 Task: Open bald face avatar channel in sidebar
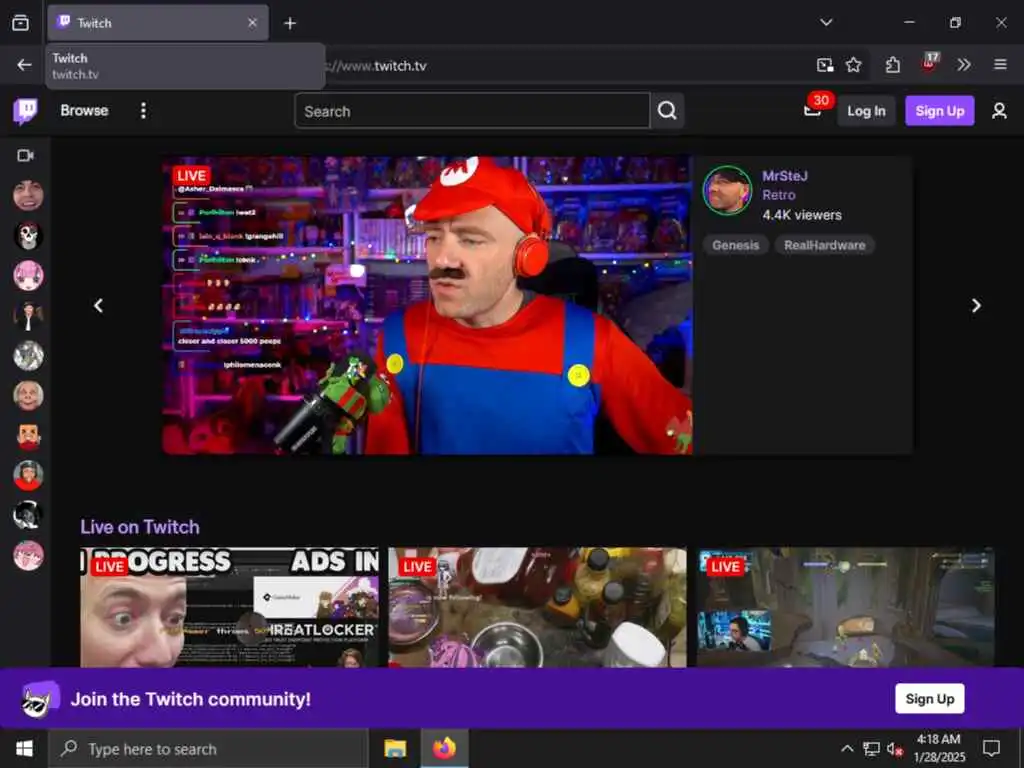click(28, 396)
